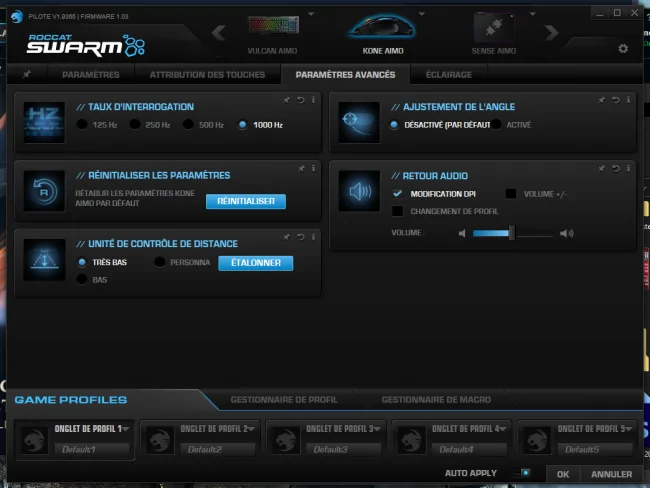
Task: Enable Volume +/- audio feedback
Action: pyautogui.click(x=511, y=193)
